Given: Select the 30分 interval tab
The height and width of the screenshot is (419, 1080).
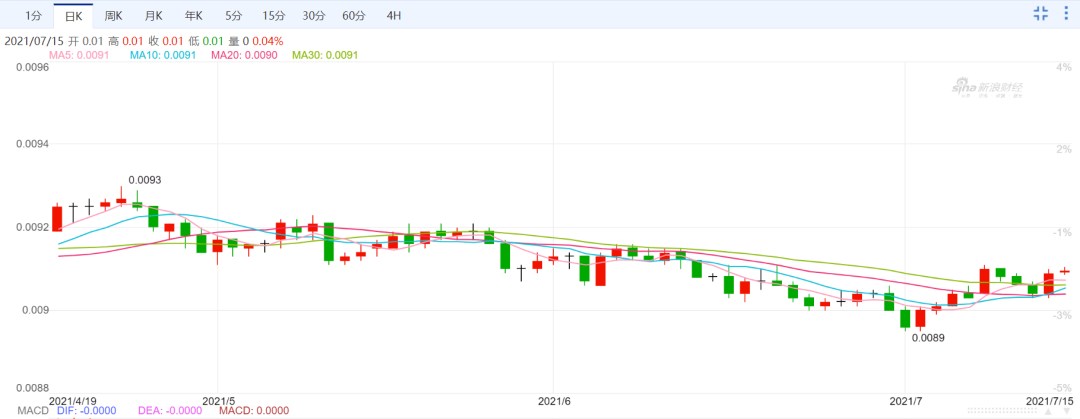Looking at the screenshot, I should coord(313,14).
